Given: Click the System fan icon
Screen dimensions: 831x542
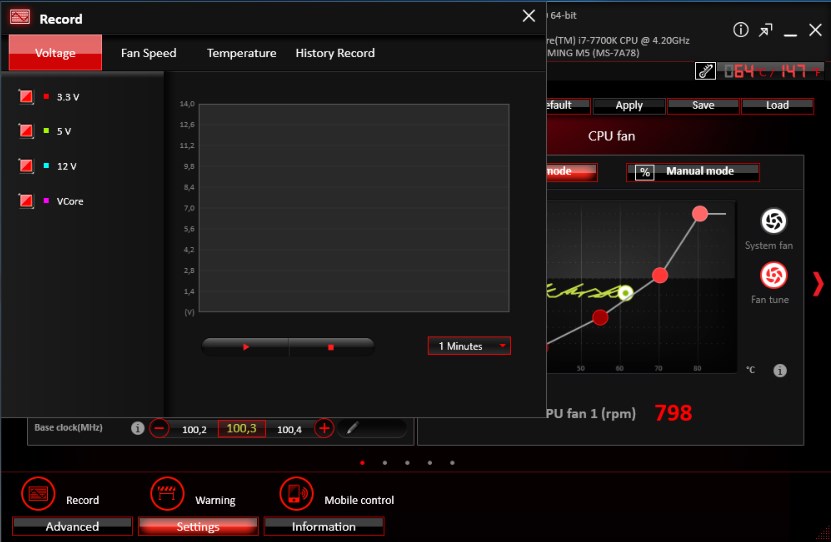Looking at the screenshot, I should click(773, 221).
